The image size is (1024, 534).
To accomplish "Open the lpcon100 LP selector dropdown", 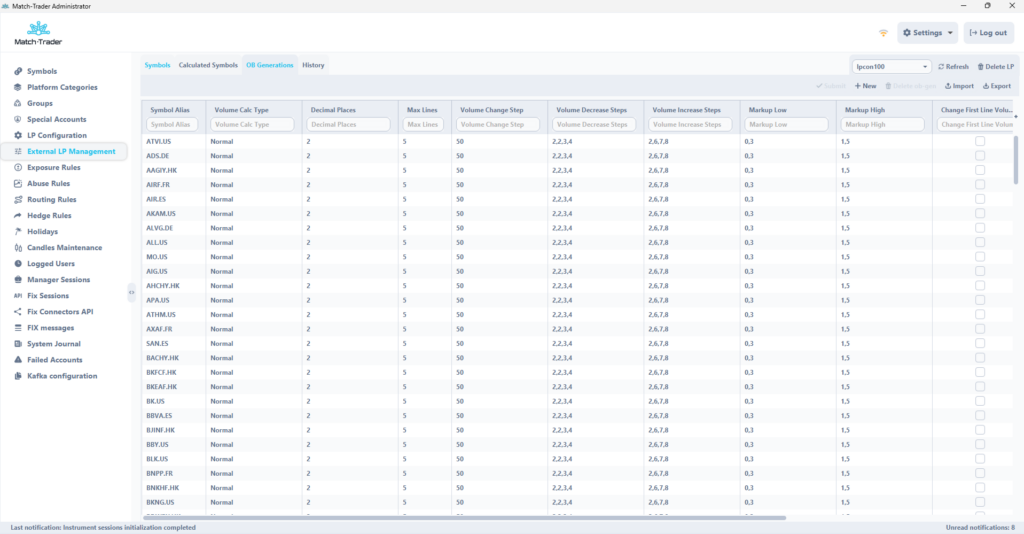I will (891, 67).
